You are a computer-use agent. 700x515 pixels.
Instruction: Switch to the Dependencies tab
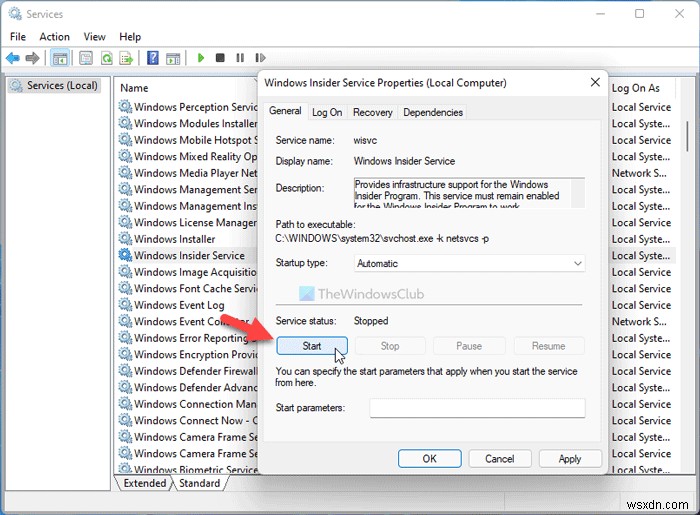pos(433,112)
